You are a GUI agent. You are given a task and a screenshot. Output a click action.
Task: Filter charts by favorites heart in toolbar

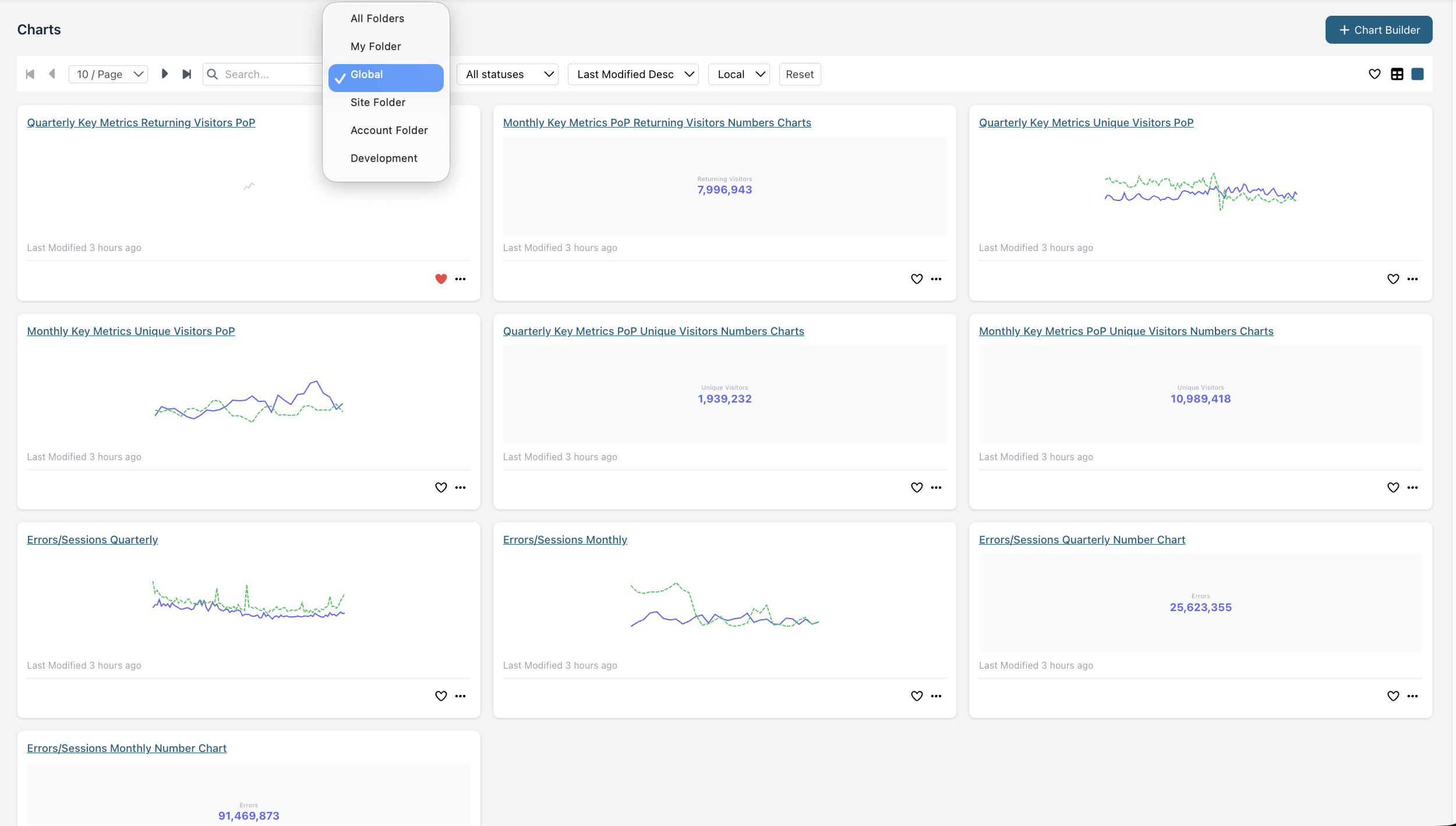click(x=1374, y=74)
